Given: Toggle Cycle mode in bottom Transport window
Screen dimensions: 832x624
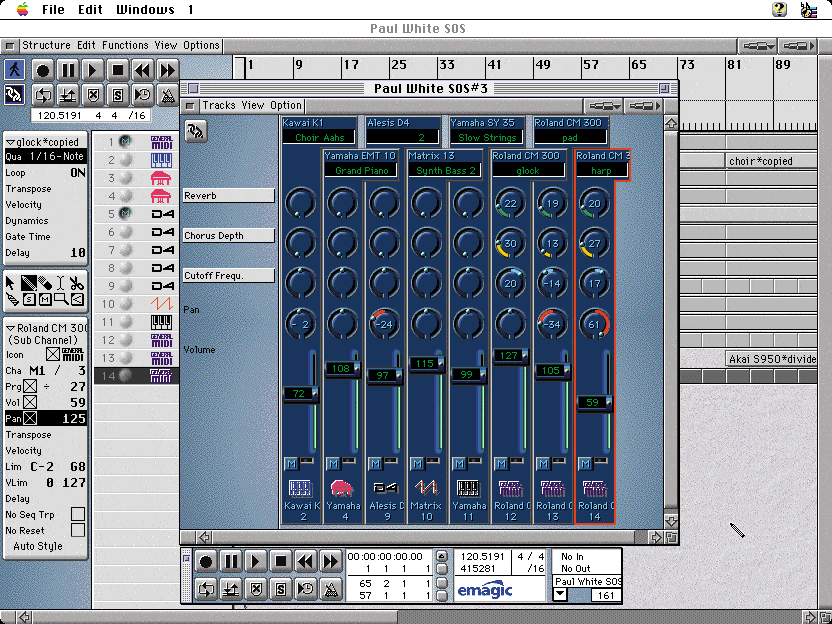Looking at the screenshot, I should pos(206,589).
